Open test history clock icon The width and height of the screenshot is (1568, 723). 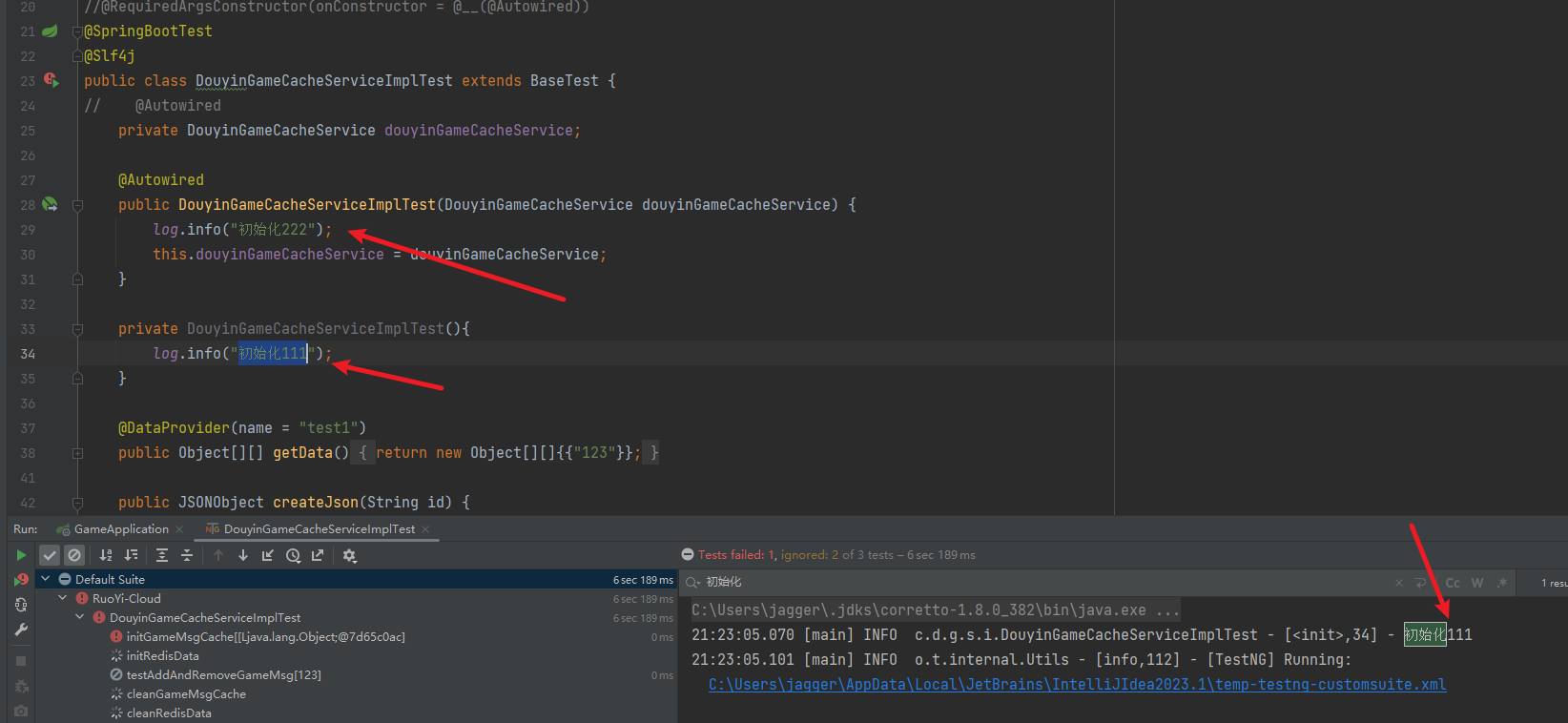[293, 555]
